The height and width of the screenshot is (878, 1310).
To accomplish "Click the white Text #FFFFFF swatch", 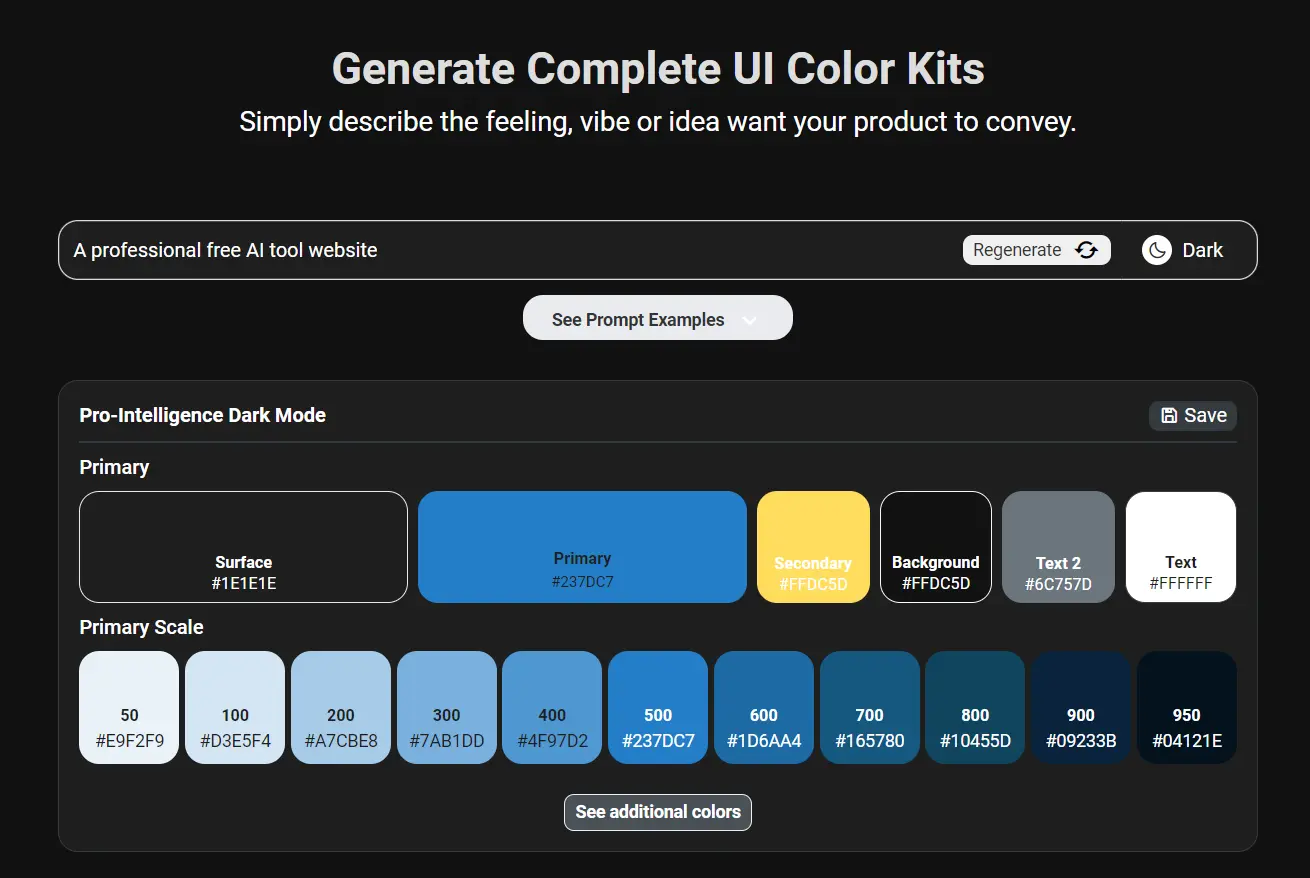I will tap(1181, 547).
